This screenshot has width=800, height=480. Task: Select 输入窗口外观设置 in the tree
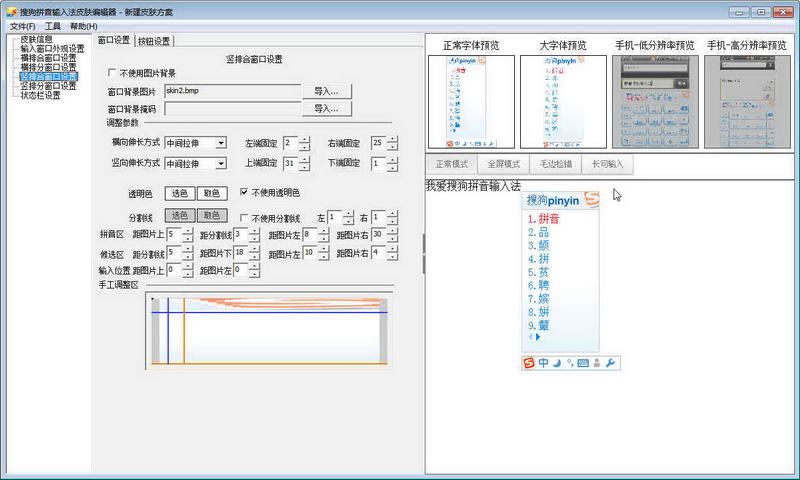pos(52,48)
